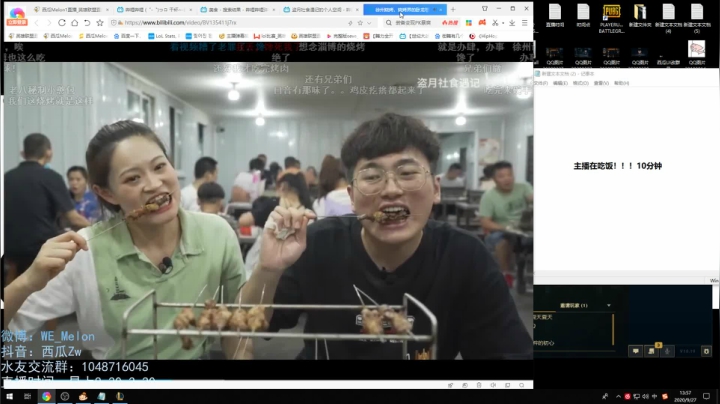Open a new browser tab

coord(453,9)
